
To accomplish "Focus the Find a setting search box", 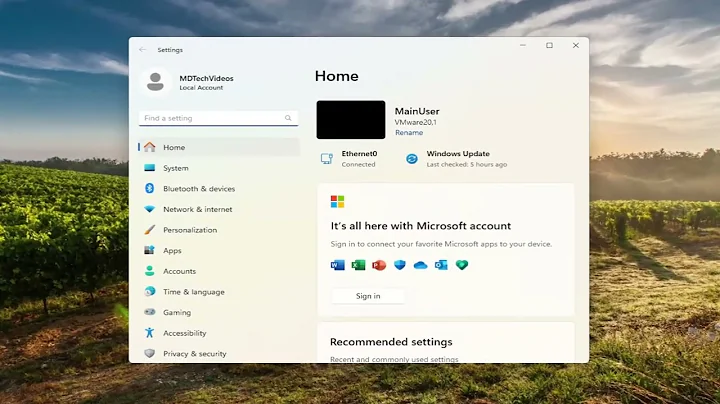I will tap(219, 118).
